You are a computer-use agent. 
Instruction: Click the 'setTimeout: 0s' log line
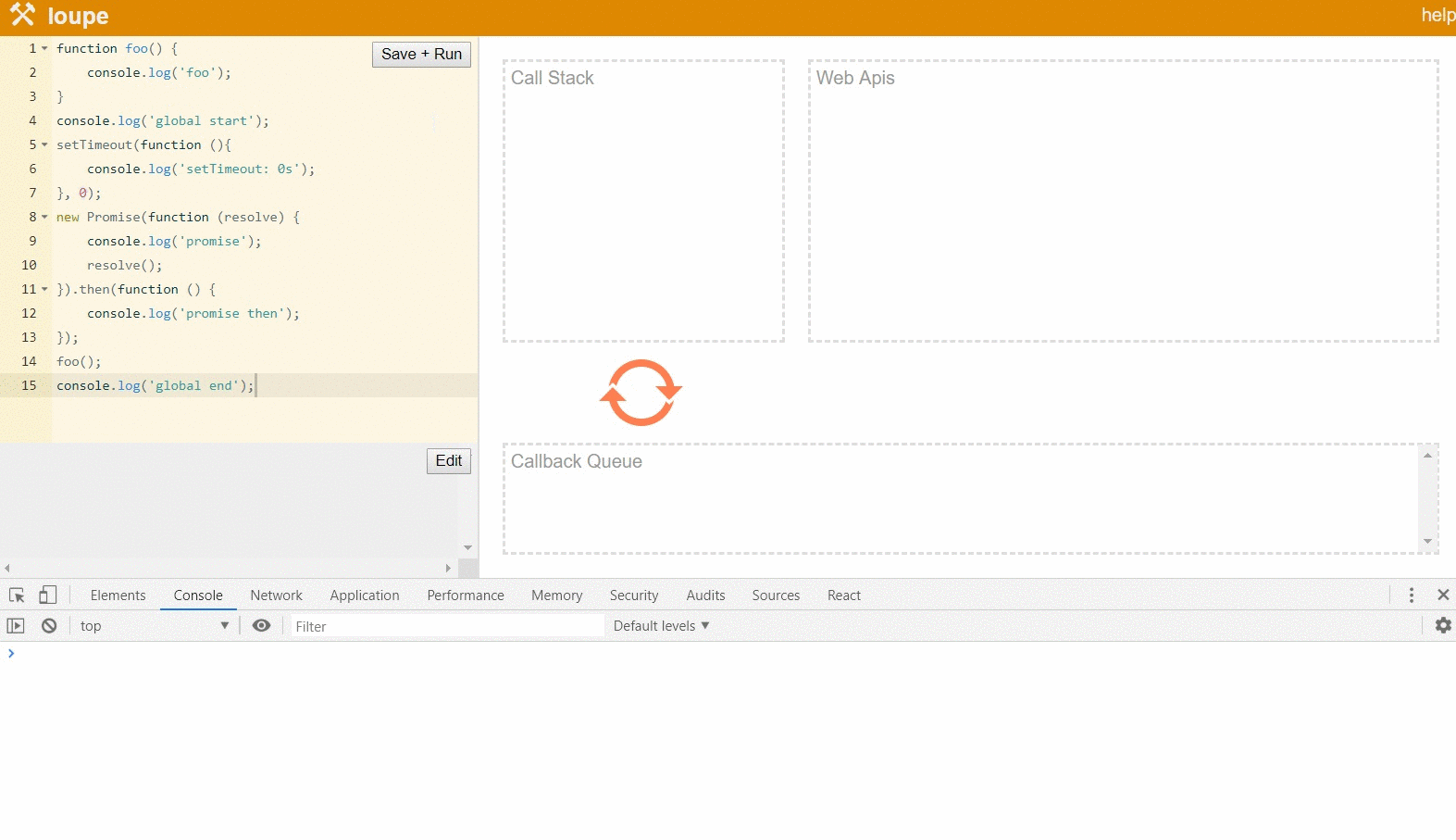point(201,169)
